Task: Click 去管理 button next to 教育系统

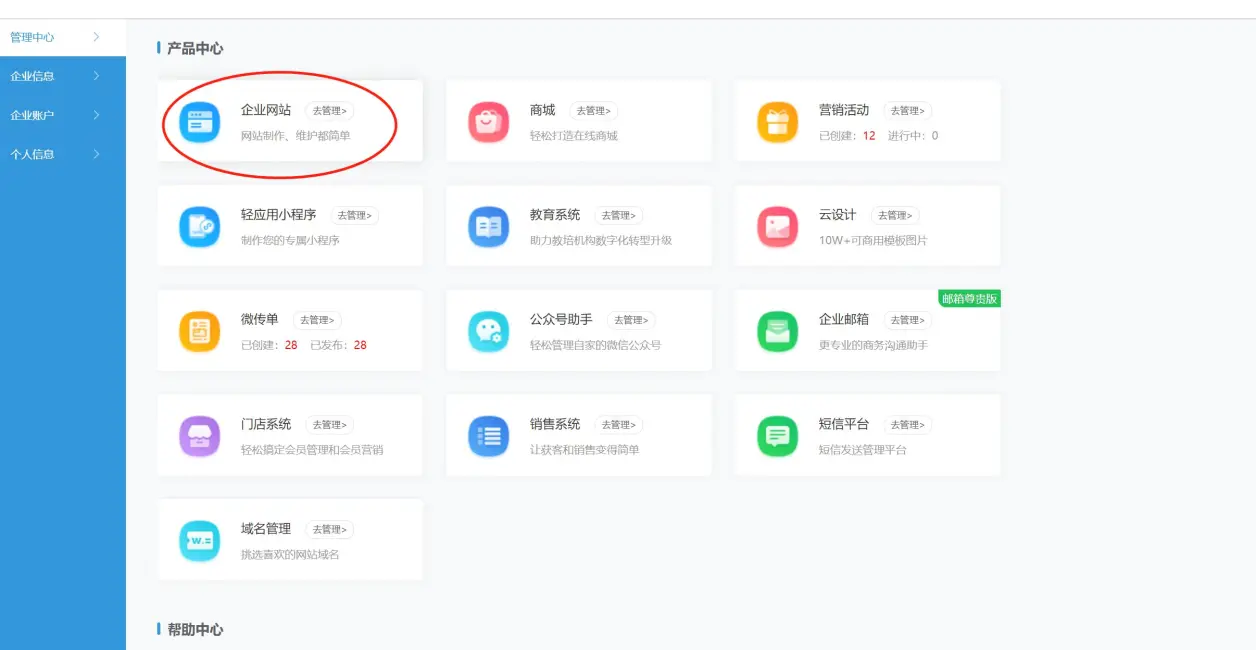Action: click(619, 216)
